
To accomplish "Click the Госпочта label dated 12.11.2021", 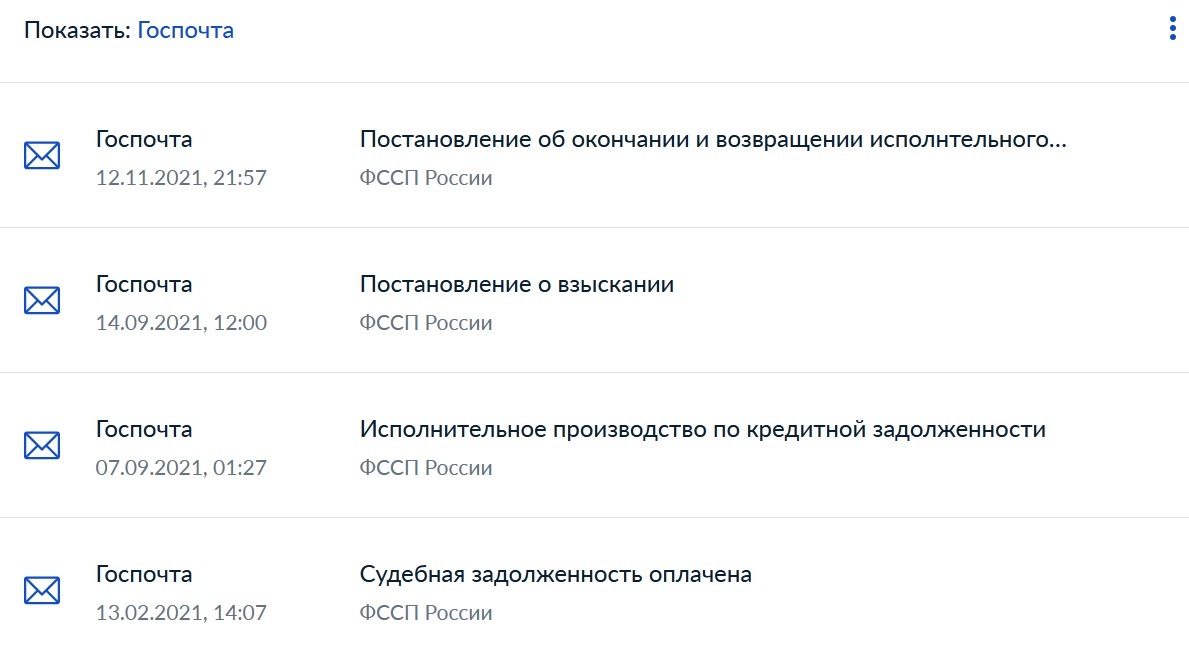I will (x=144, y=139).
